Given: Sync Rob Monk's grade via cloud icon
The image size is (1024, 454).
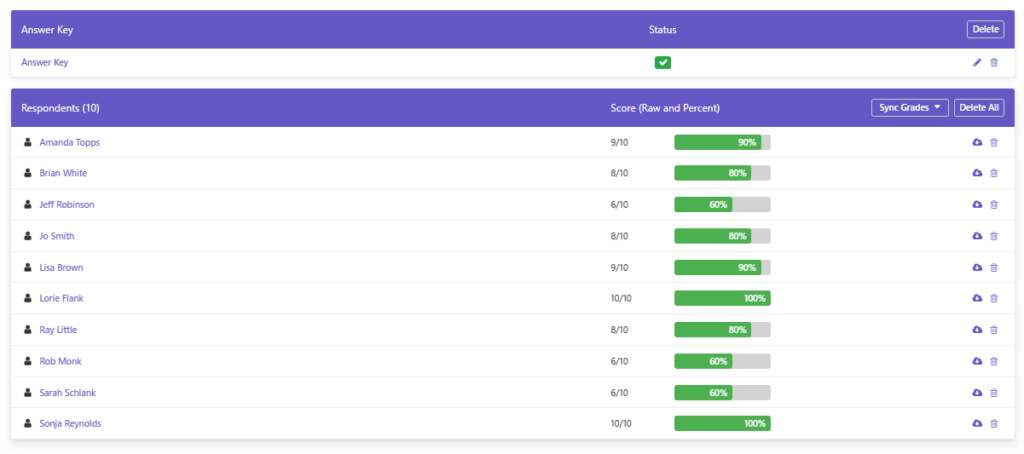Looking at the screenshot, I should point(977,361).
